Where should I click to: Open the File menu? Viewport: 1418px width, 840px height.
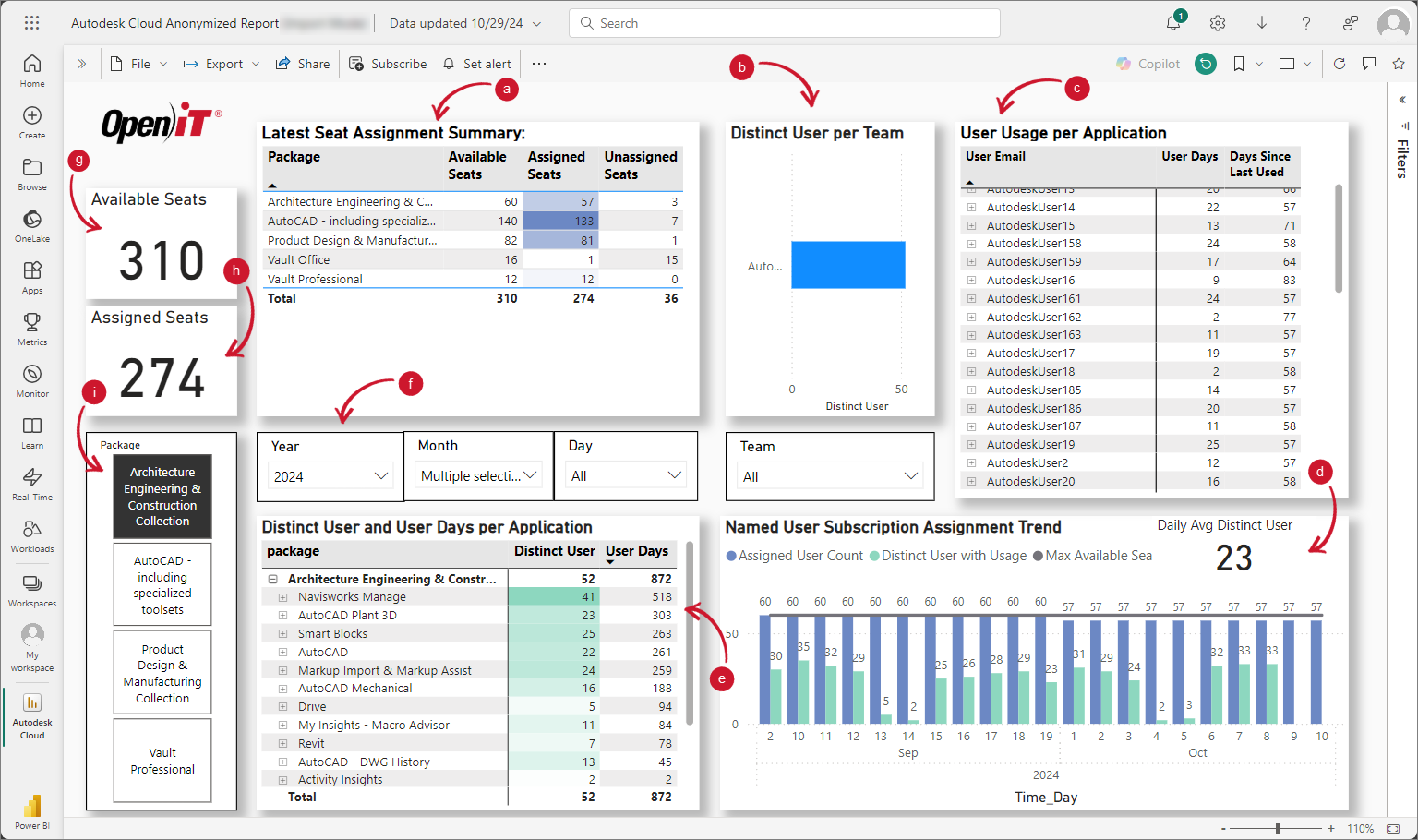pos(139,64)
